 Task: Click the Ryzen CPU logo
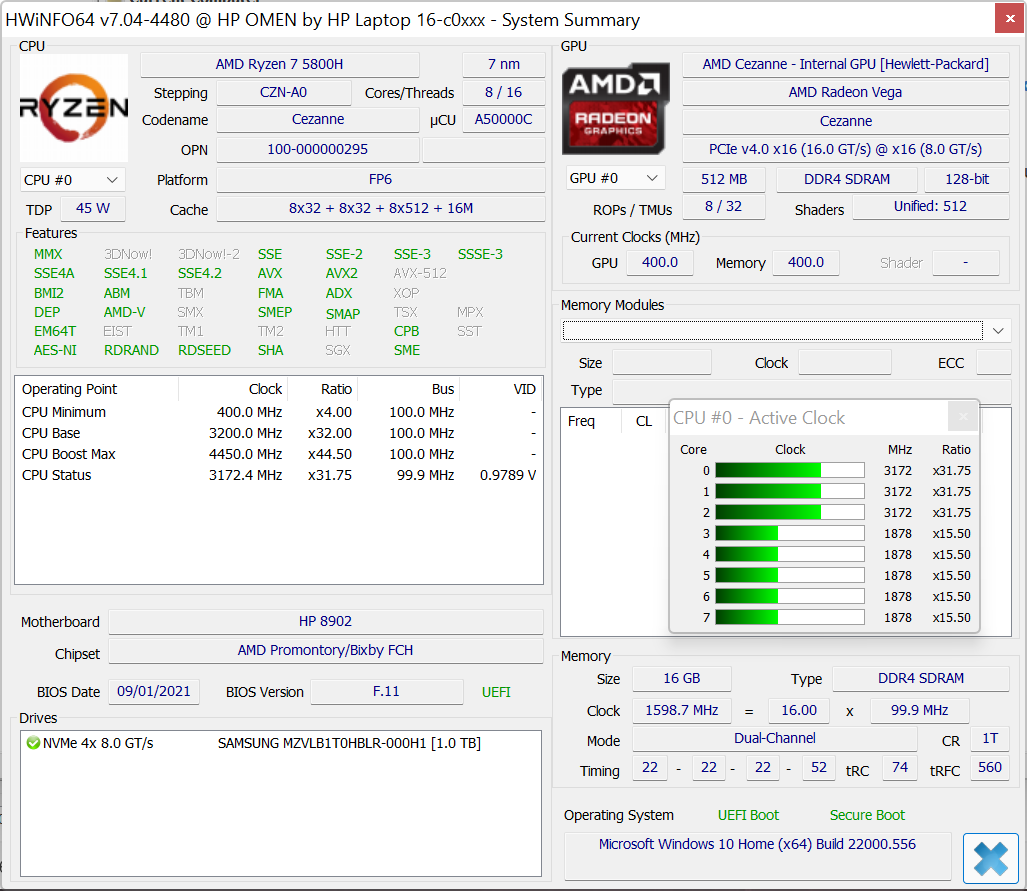coord(74,108)
